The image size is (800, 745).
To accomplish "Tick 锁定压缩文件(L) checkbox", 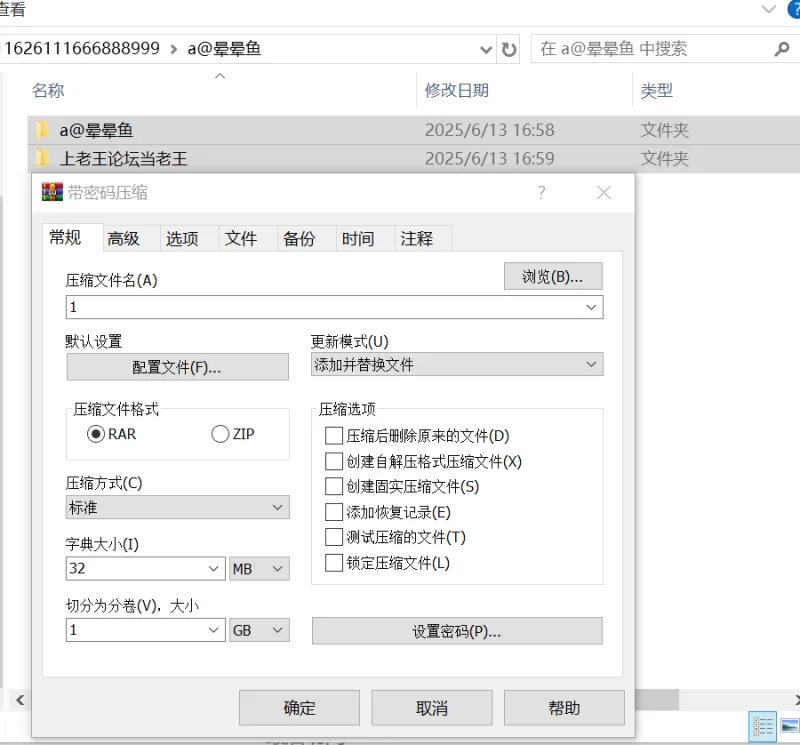I will click(334, 563).
